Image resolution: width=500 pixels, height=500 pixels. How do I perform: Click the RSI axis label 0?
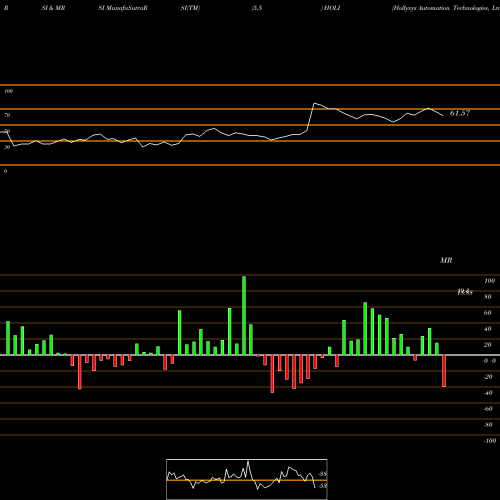point(5,171)
